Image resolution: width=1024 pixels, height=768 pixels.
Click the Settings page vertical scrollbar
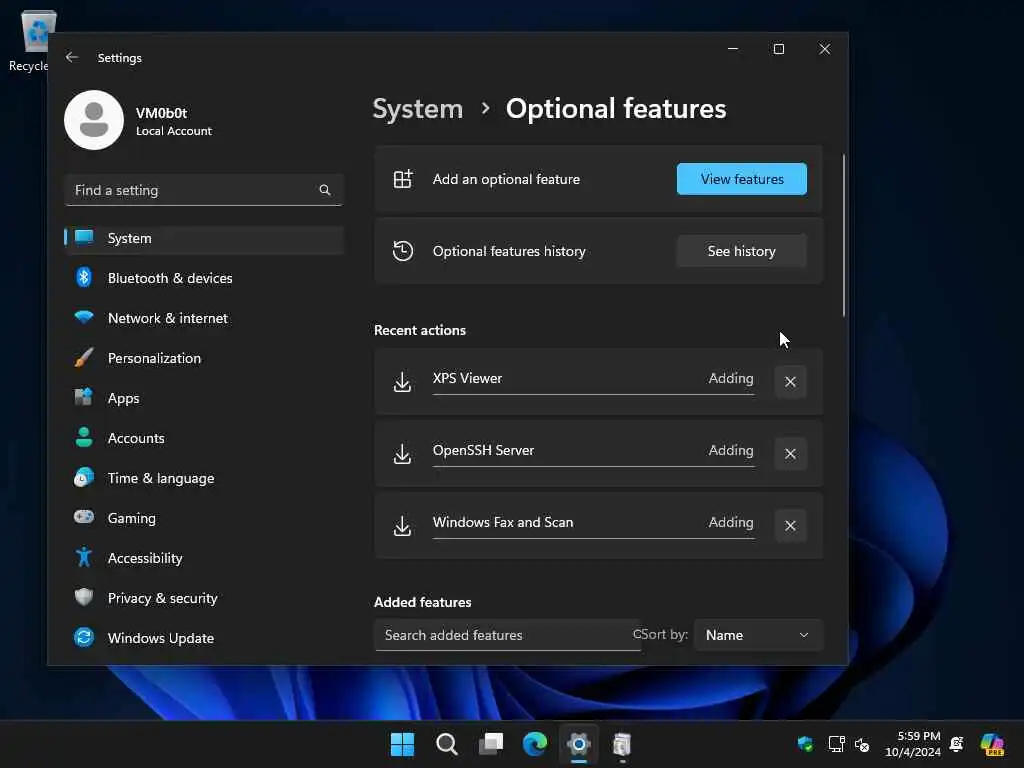[844, 235]
